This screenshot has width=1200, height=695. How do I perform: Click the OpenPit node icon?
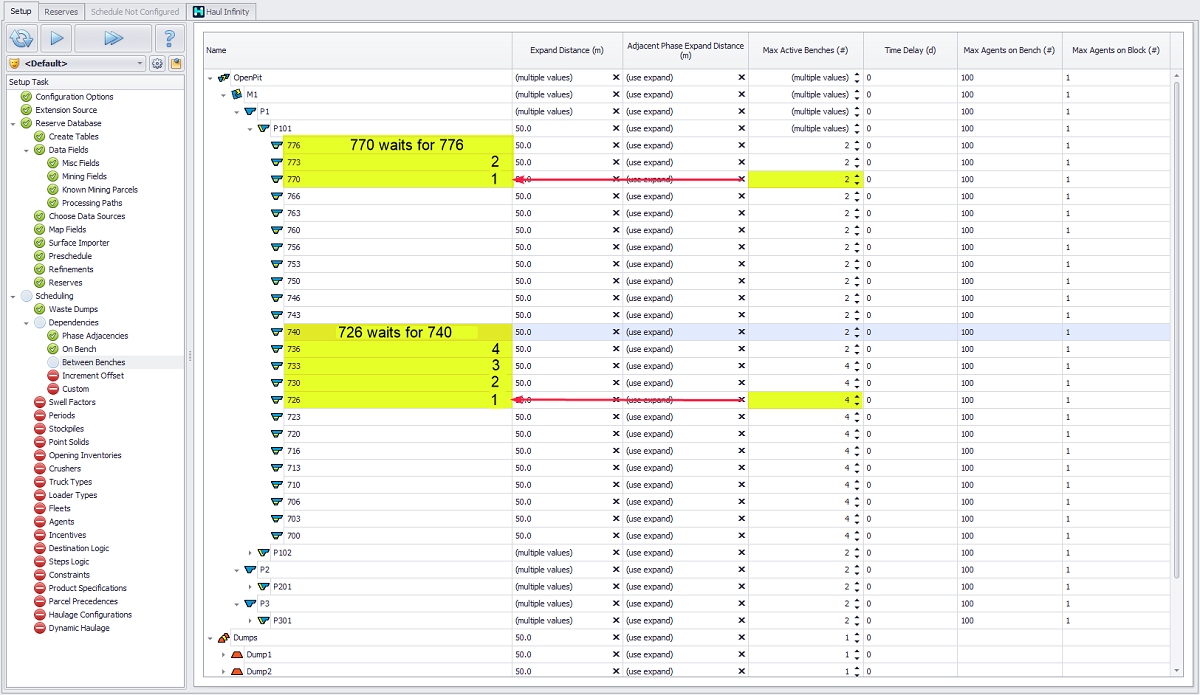(x=224, y=77)
